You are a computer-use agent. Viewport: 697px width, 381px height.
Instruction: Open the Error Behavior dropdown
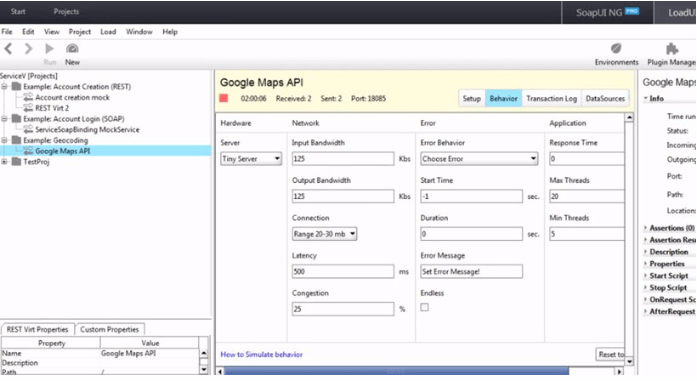click(x=479, y=159)
